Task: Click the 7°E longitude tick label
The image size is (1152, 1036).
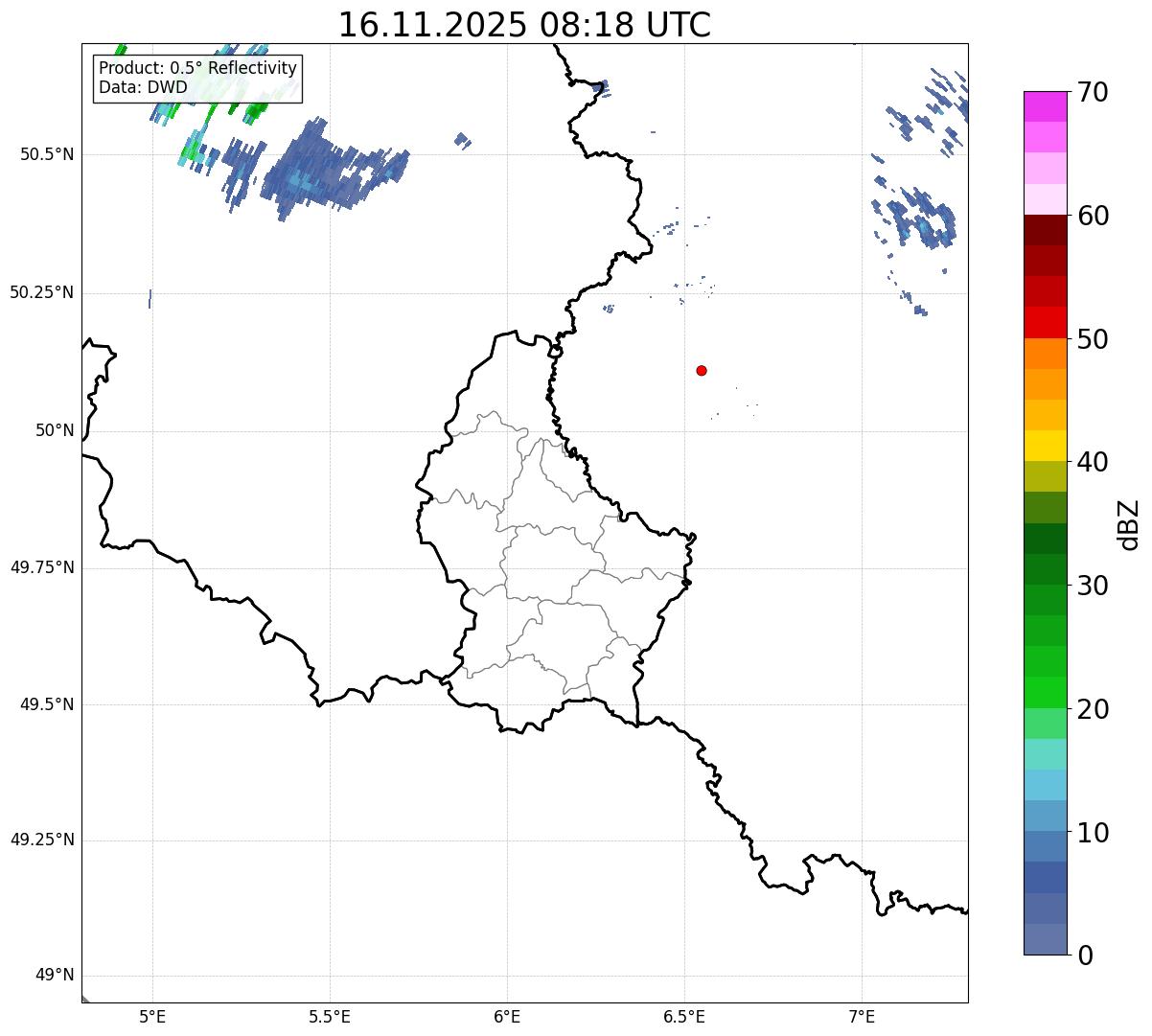Action: (863, 1017)
